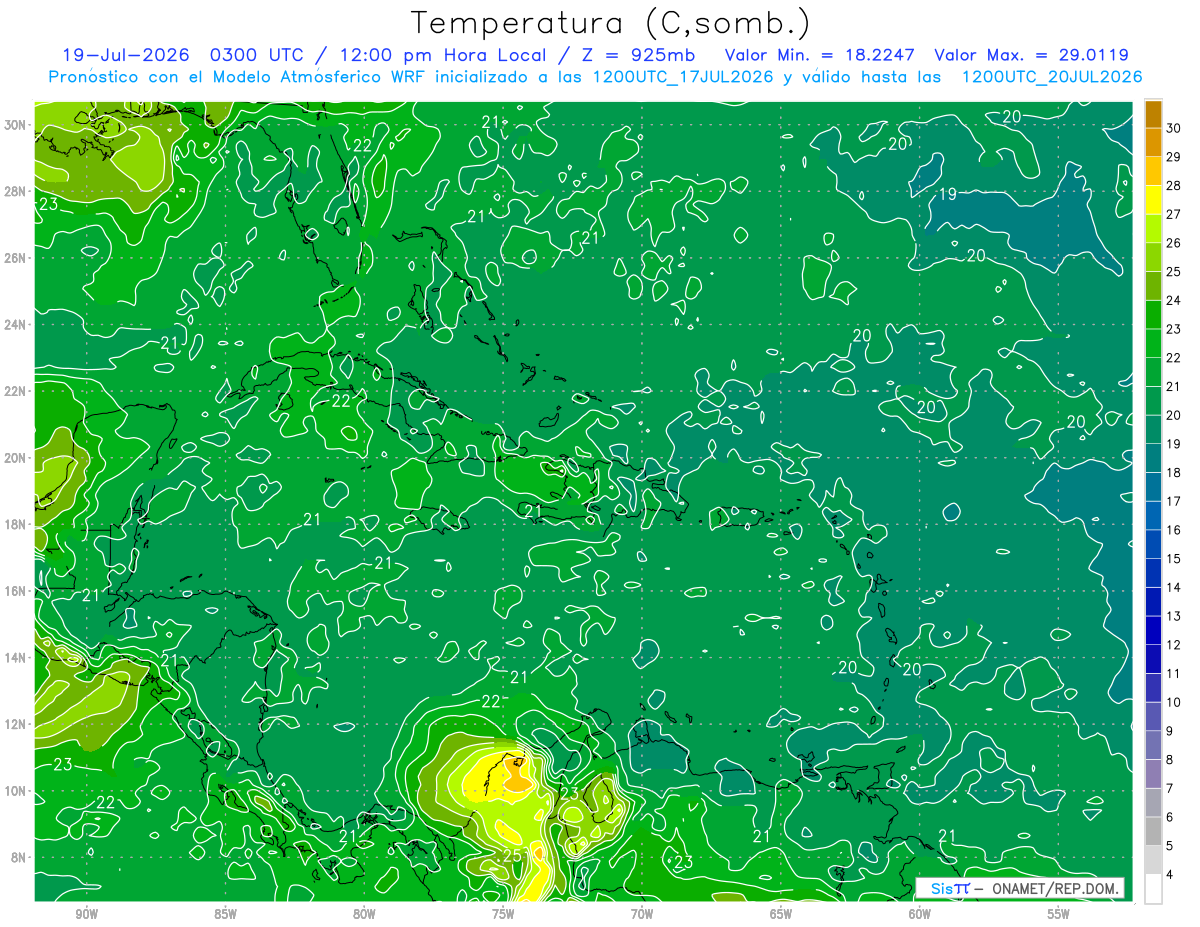This screenshot has width=1200, height=927.
Task: Click the "8N" latitude label
Action: pos(19,857)
